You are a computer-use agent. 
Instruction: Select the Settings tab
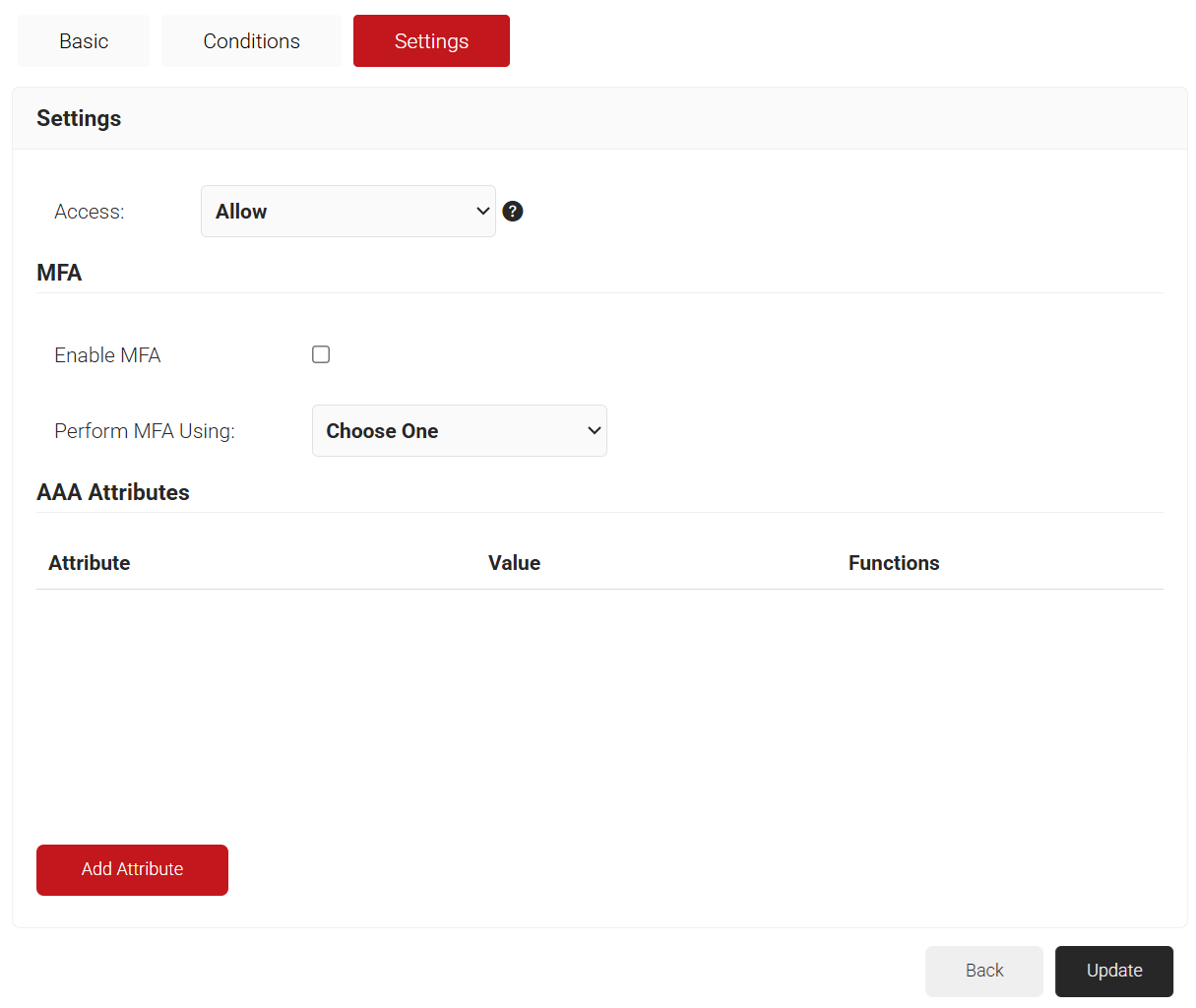(x=431, y=41)
